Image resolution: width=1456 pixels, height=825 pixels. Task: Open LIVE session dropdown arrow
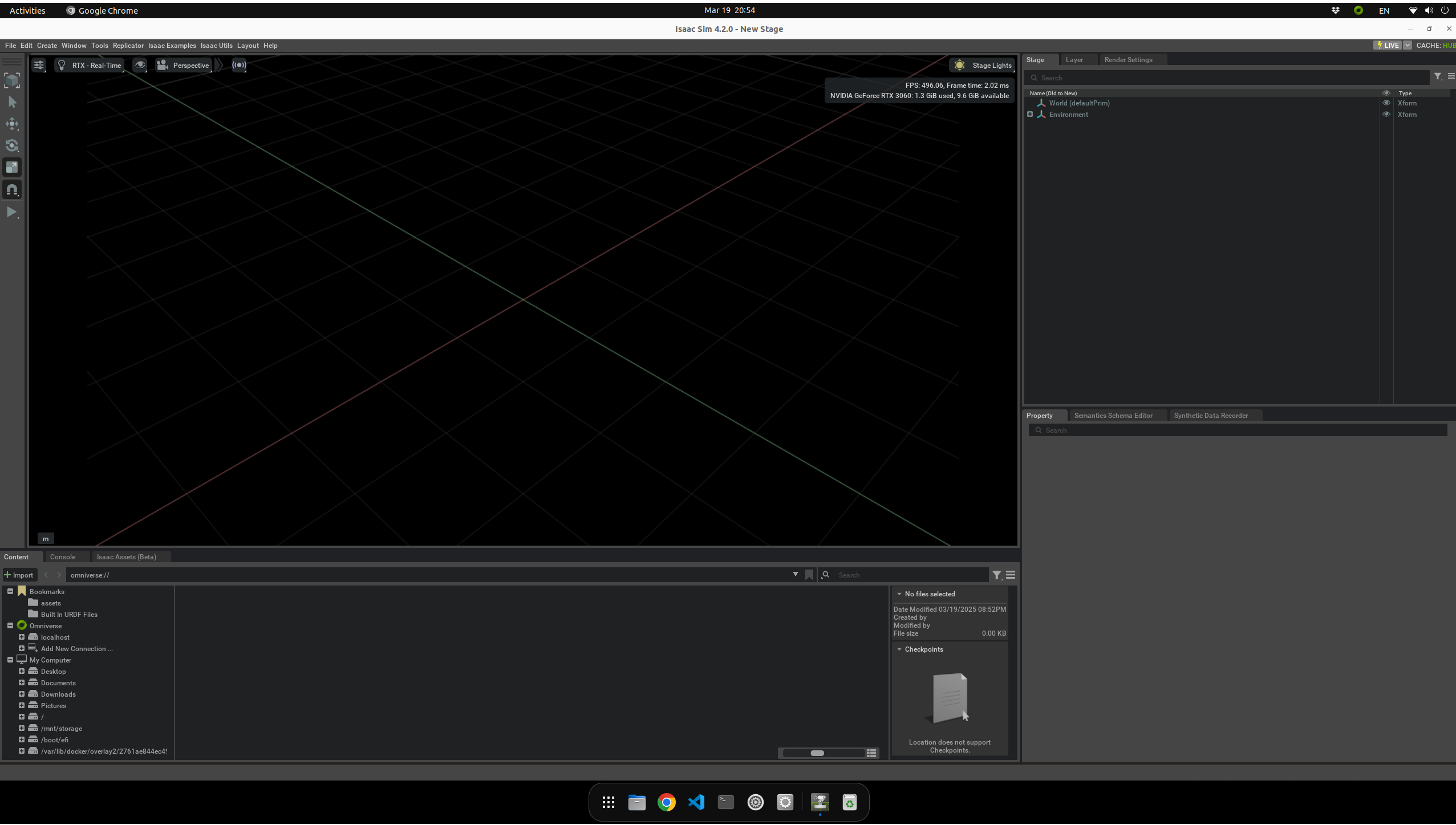coord(1407,46)
